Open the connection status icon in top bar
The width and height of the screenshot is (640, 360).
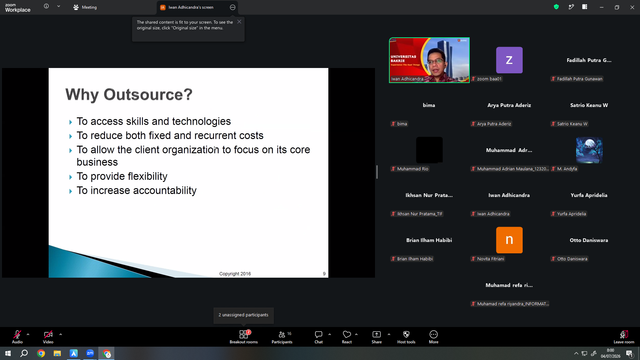571,7
